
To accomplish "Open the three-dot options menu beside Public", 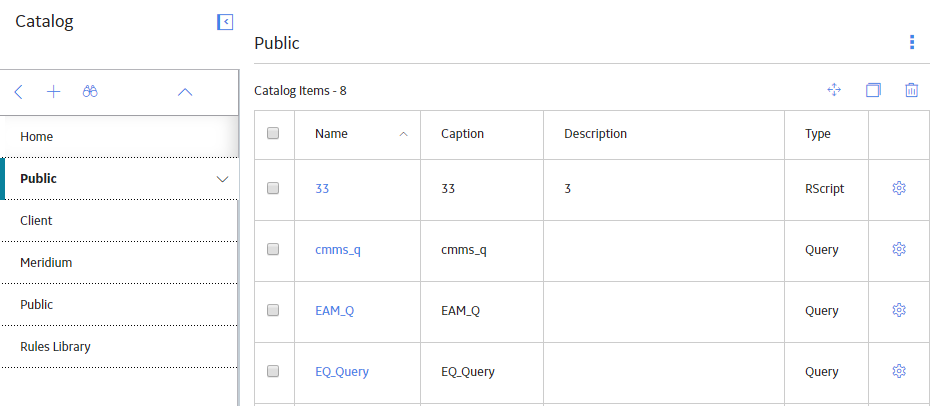I will 912,42.
